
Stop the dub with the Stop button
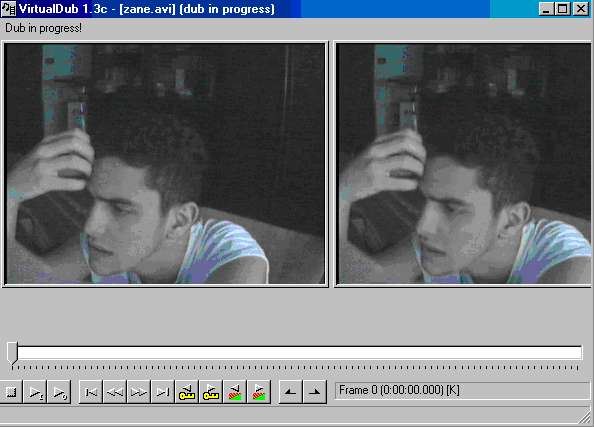coord(11,392)
